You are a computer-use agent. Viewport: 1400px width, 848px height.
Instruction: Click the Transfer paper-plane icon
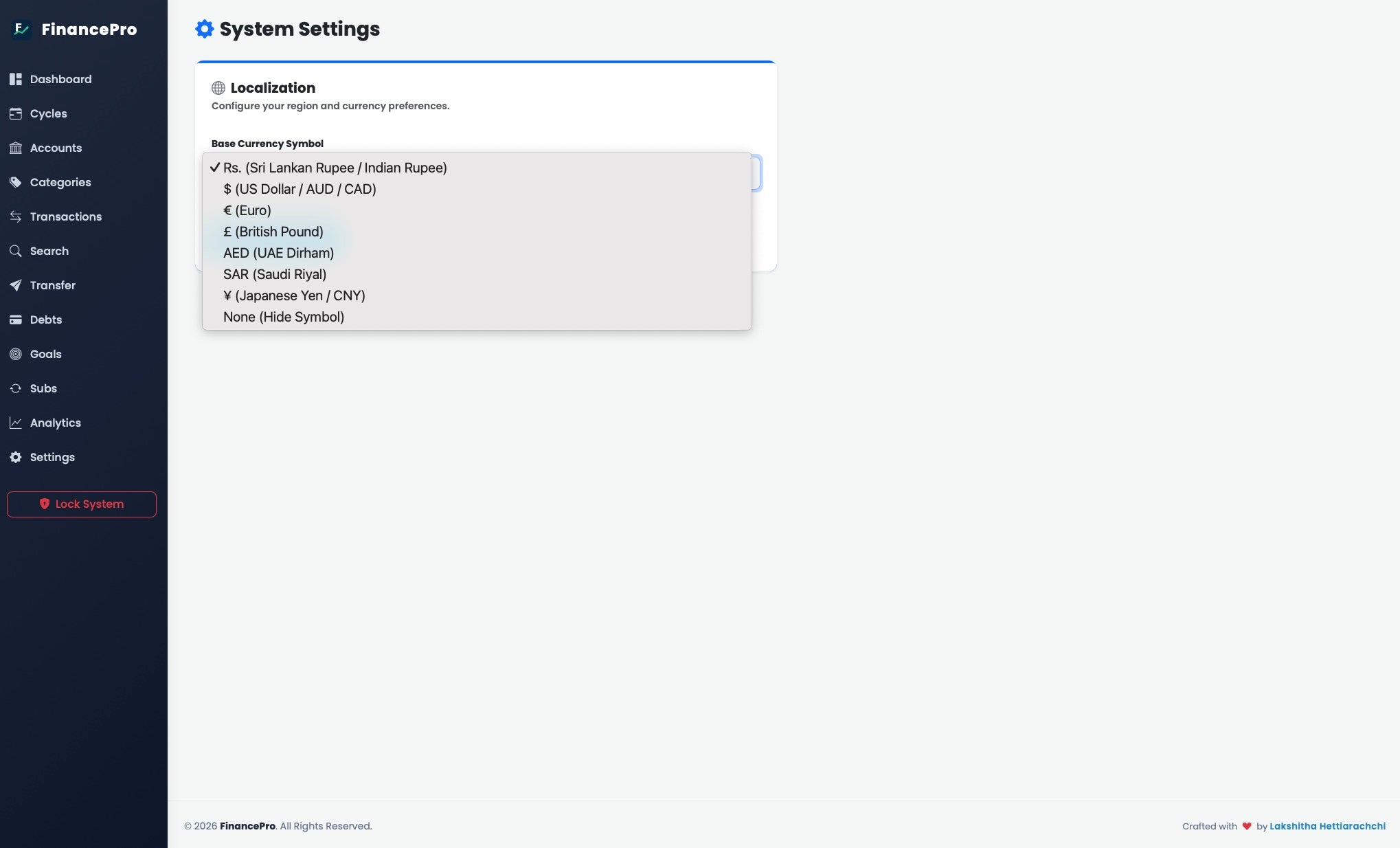pos(16,285)
